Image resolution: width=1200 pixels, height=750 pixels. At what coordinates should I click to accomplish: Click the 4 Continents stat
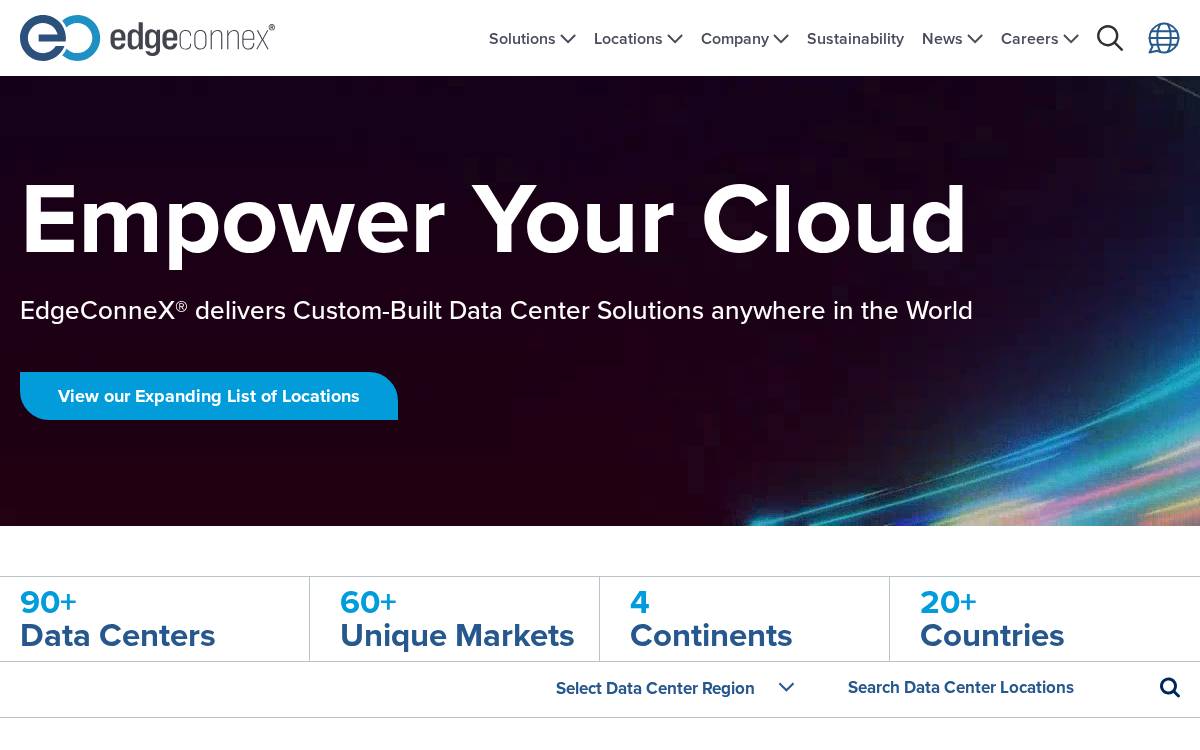tap(711, 619)
